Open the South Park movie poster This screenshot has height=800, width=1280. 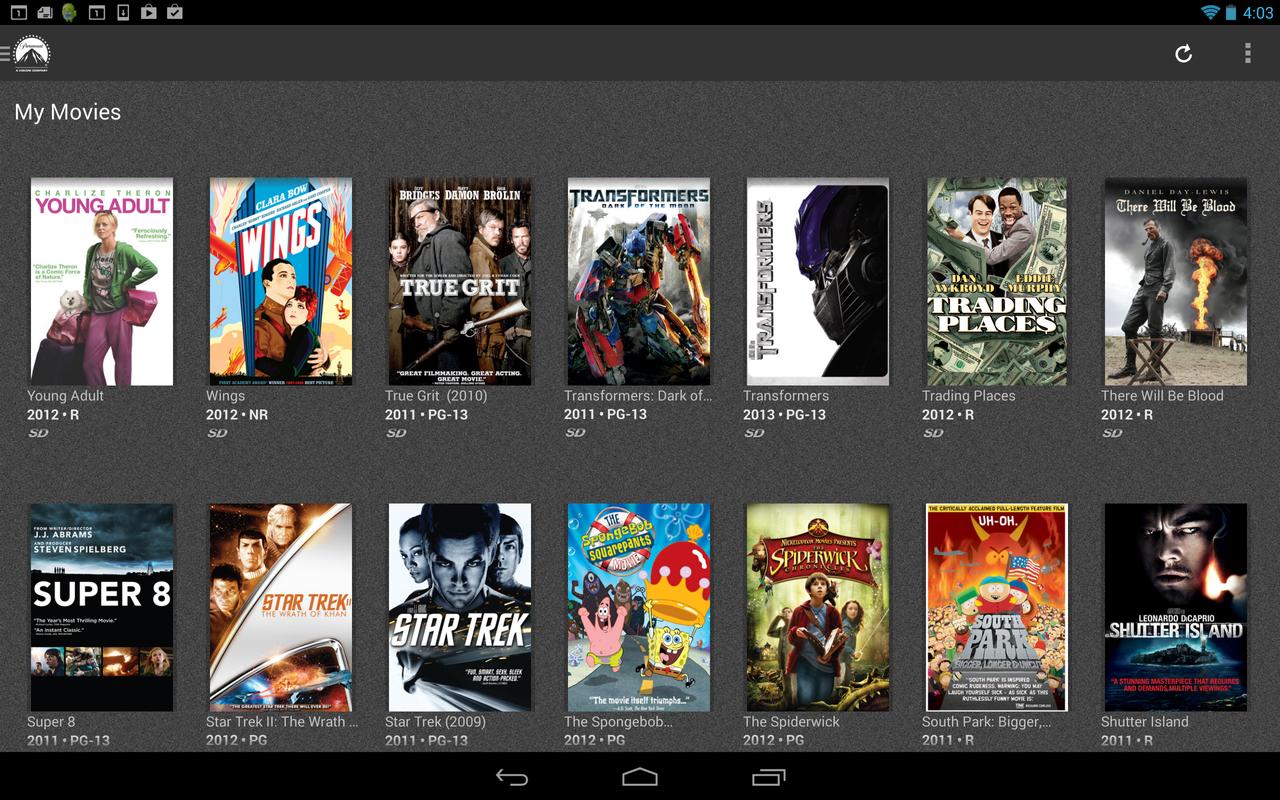click(x=997, y=607)
